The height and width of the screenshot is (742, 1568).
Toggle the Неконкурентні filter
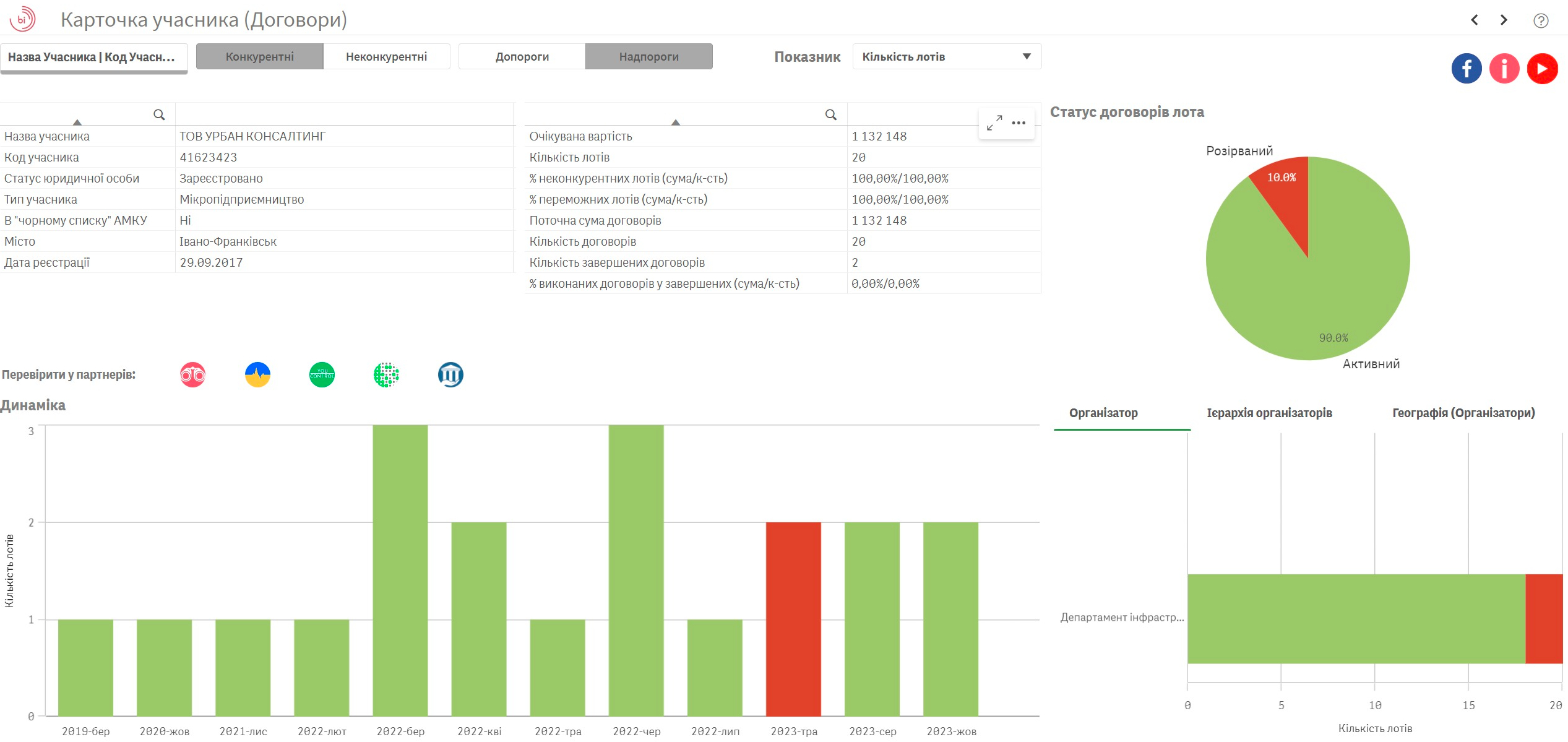[x=386, y=56]
